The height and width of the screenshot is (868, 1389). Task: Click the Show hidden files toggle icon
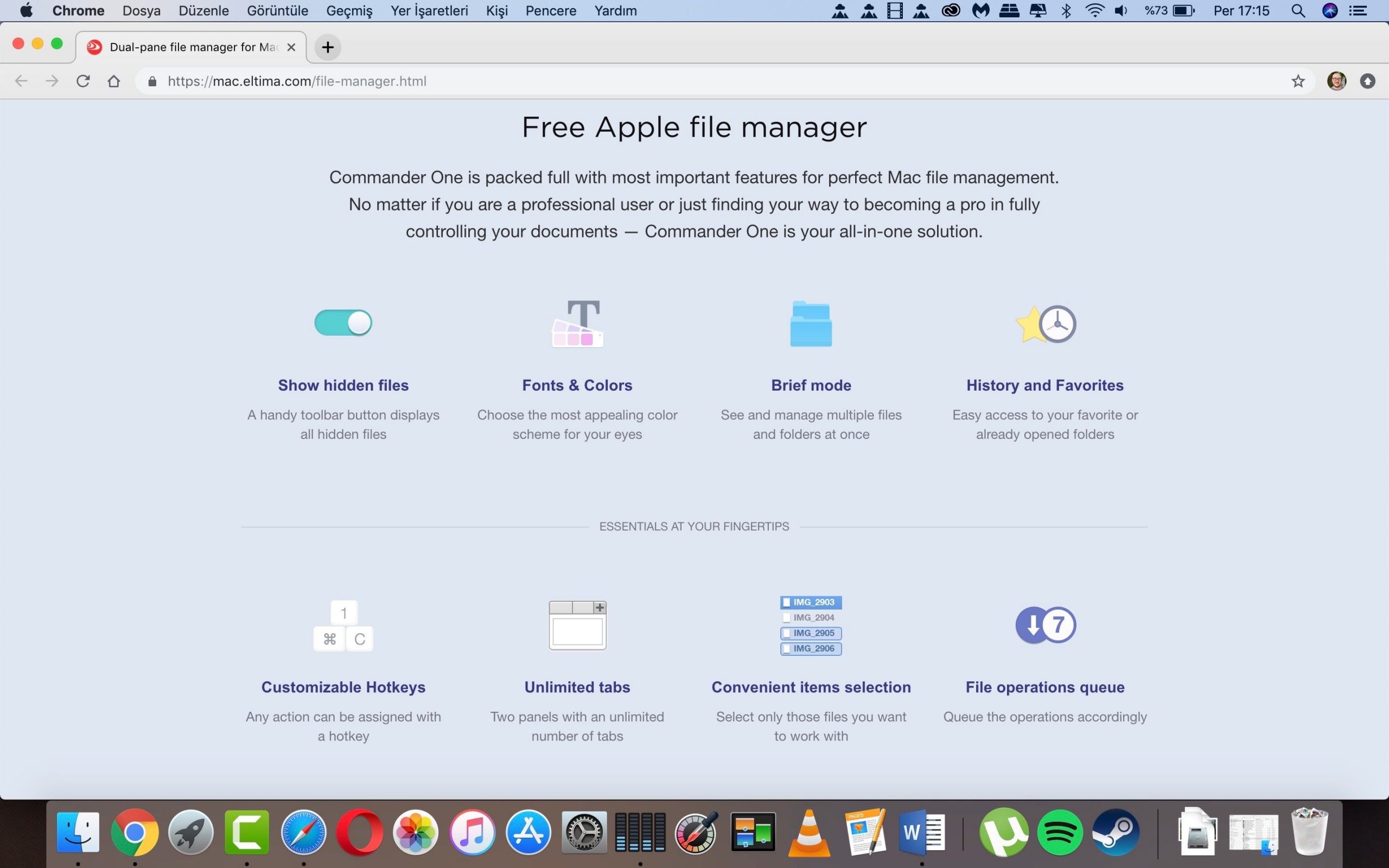[343, 323]
